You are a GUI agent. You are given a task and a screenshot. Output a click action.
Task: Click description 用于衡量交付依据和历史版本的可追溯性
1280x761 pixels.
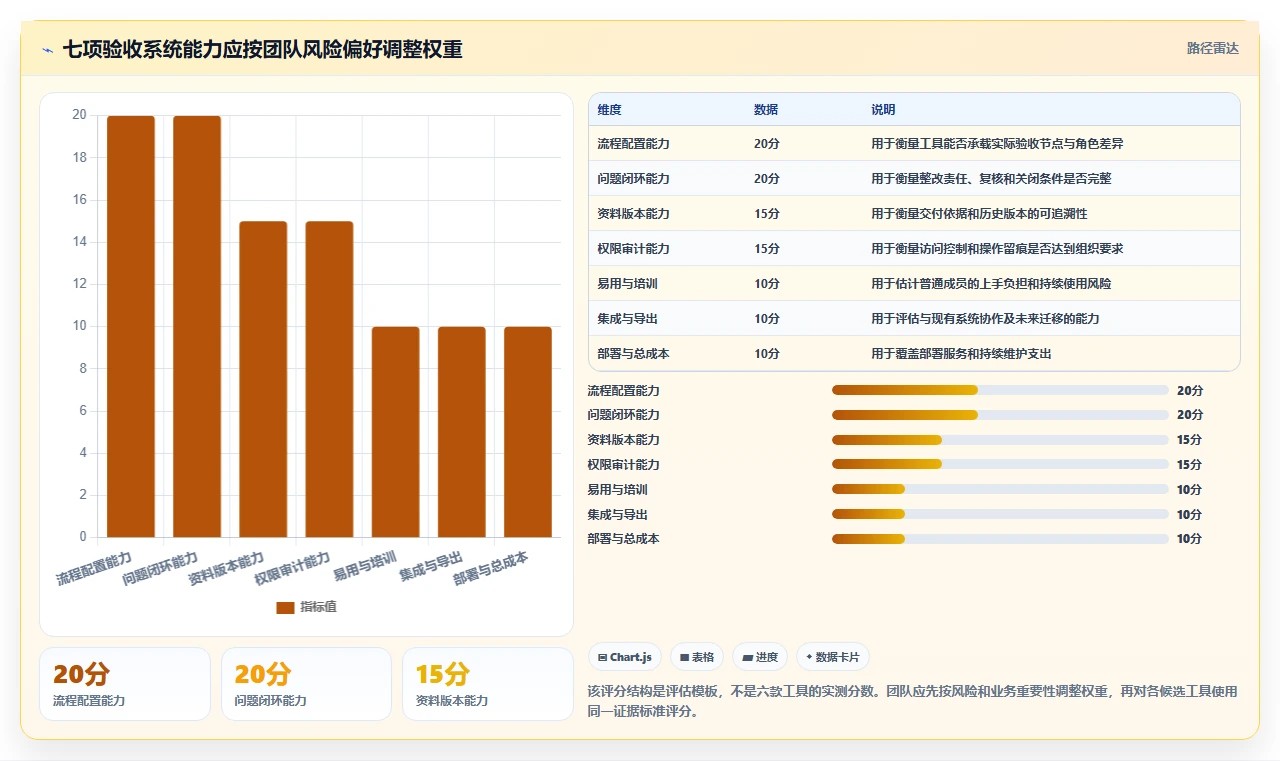979,214
